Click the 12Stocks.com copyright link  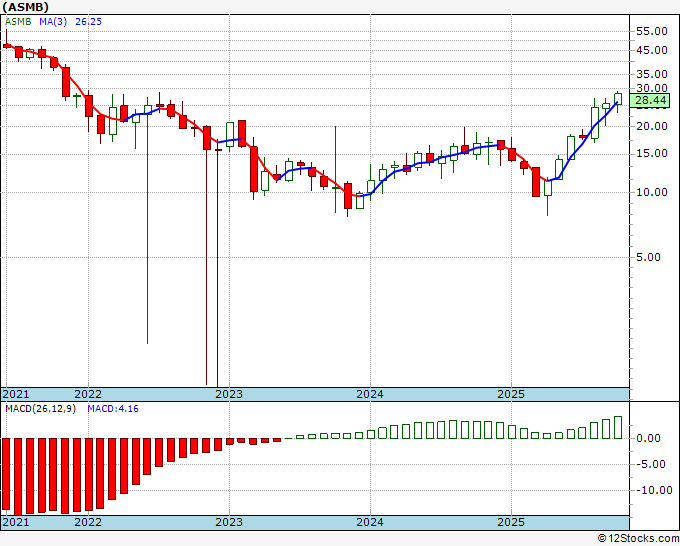(638, 539)
